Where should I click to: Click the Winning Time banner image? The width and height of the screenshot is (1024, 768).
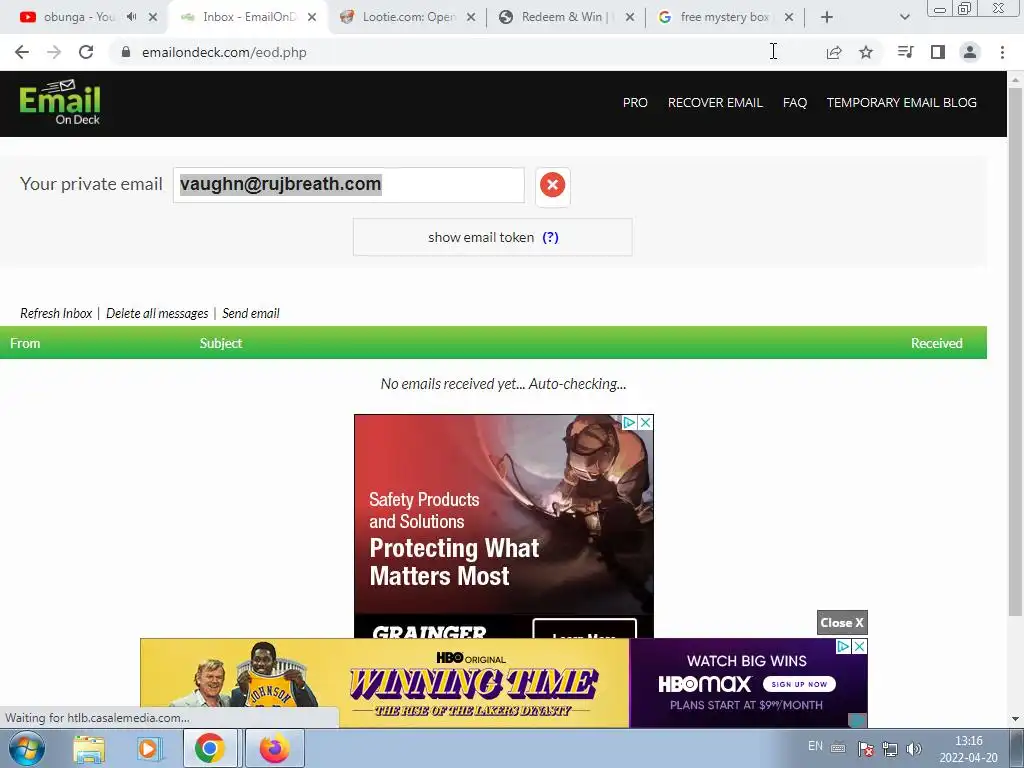385,683
